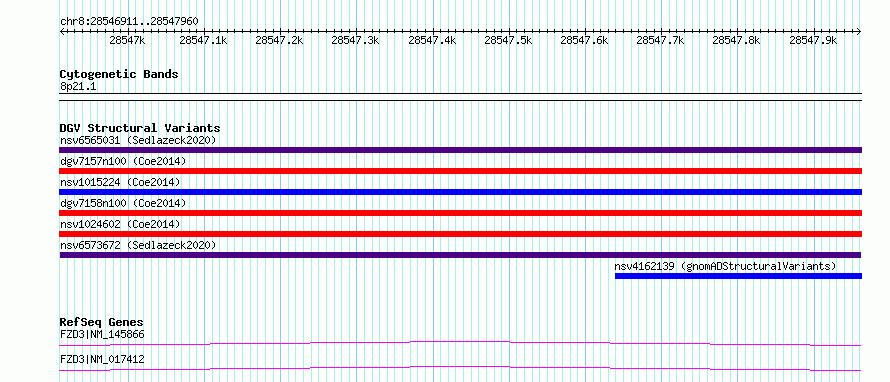Click the red nsv1024602 variant bar
Screen dimensions: 890x382
(460, 234)
